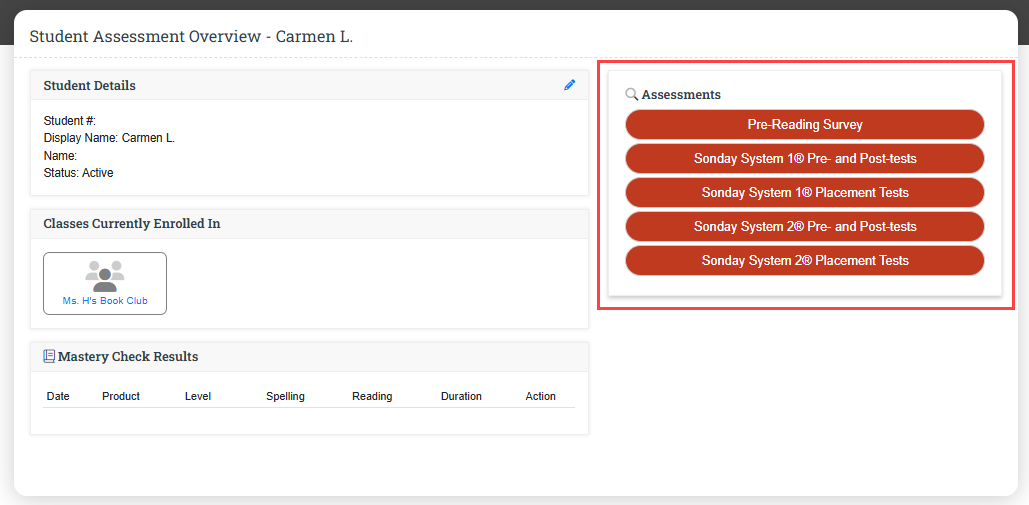Click the pencil edit icon in Student Details
Screen dimensions: 1029x505
[570, 85]
